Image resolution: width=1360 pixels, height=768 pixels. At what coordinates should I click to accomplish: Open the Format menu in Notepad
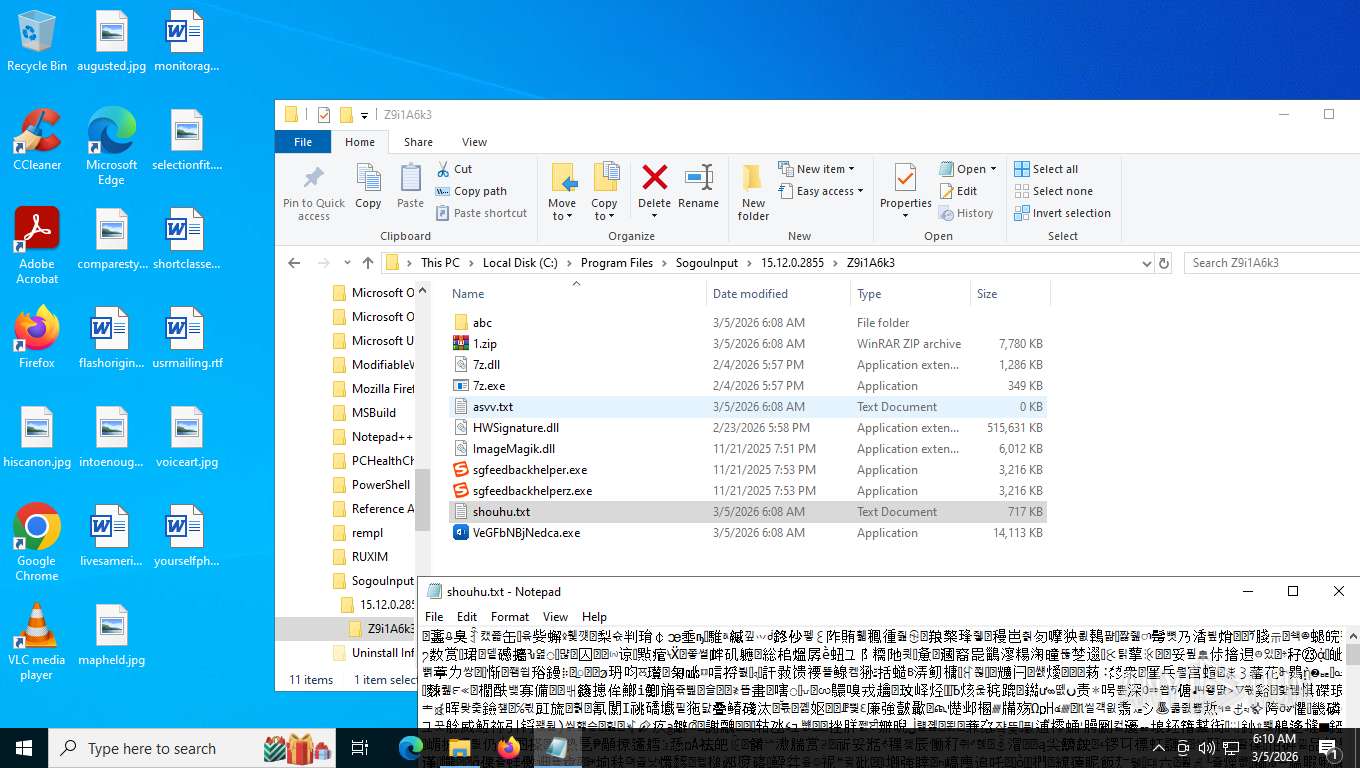(x=510, y=617)
